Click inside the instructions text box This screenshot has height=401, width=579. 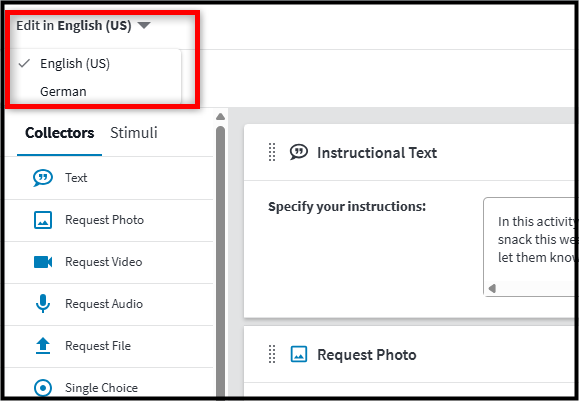530,241
